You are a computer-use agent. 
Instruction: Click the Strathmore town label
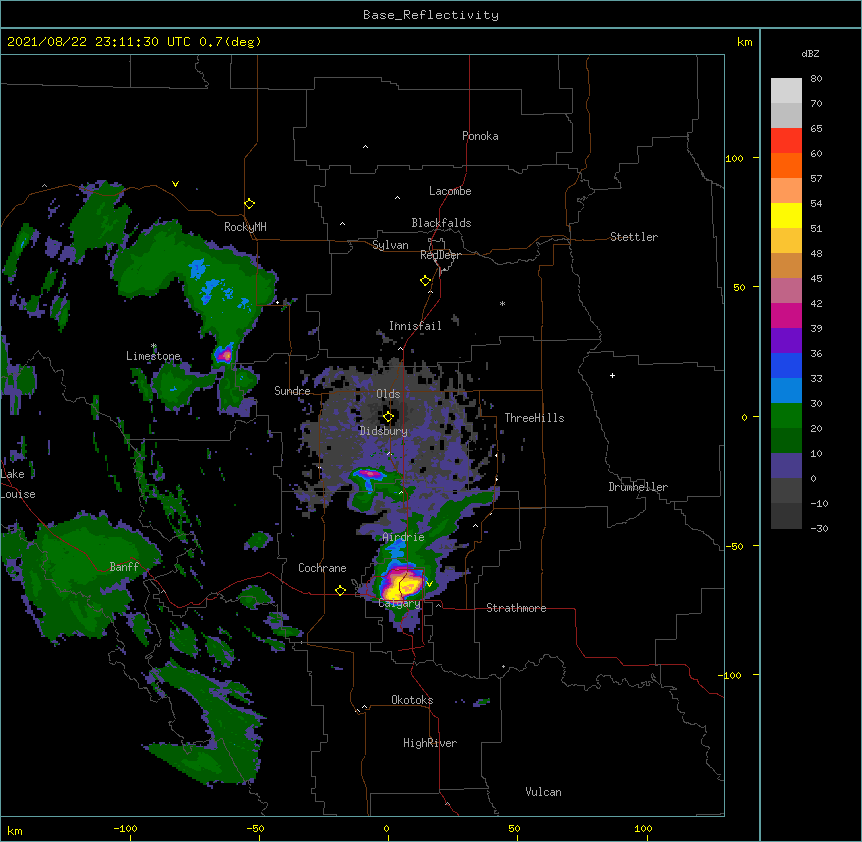tap(516, 608)
